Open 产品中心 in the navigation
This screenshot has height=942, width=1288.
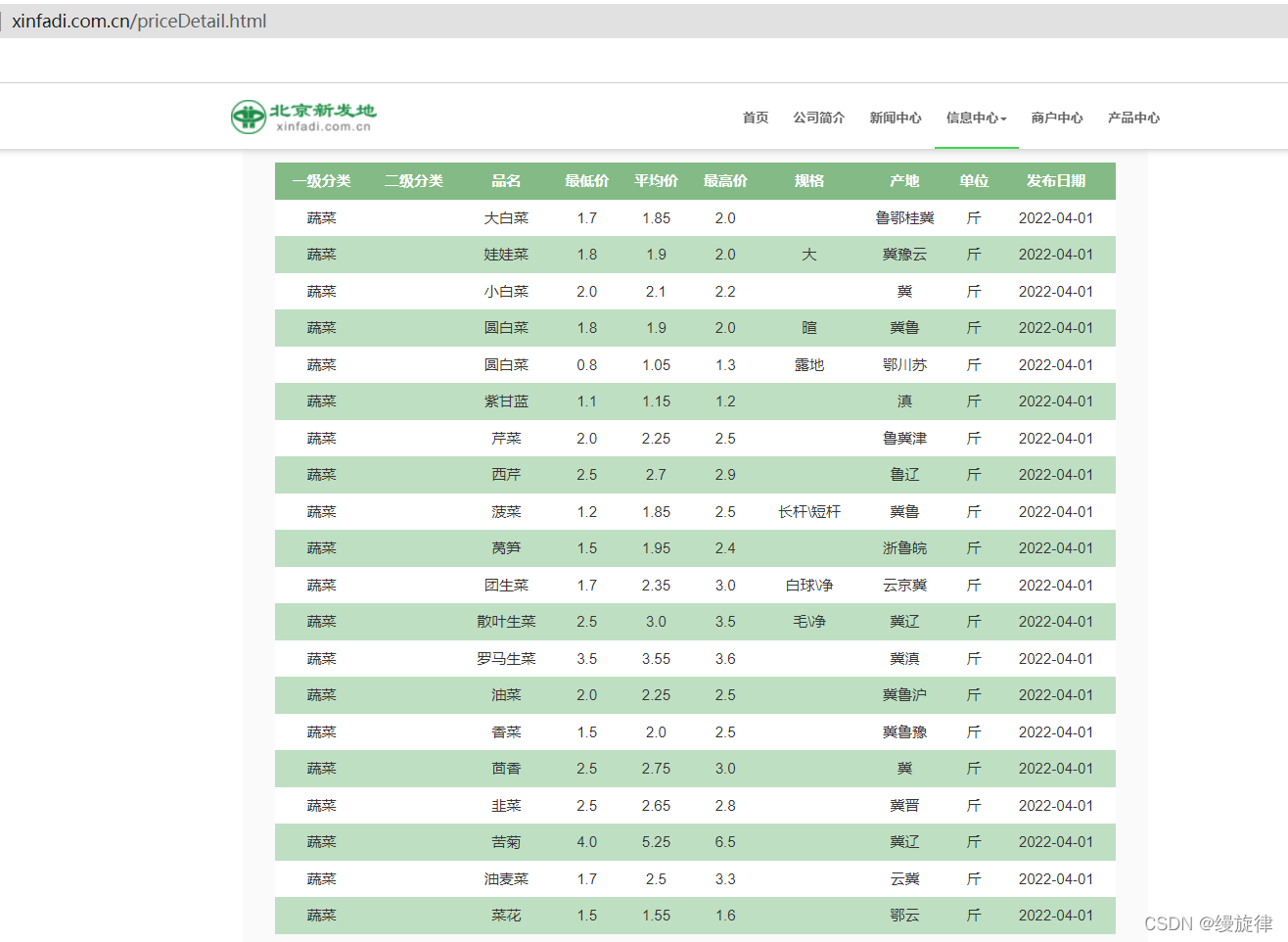tap(1133, 118)
